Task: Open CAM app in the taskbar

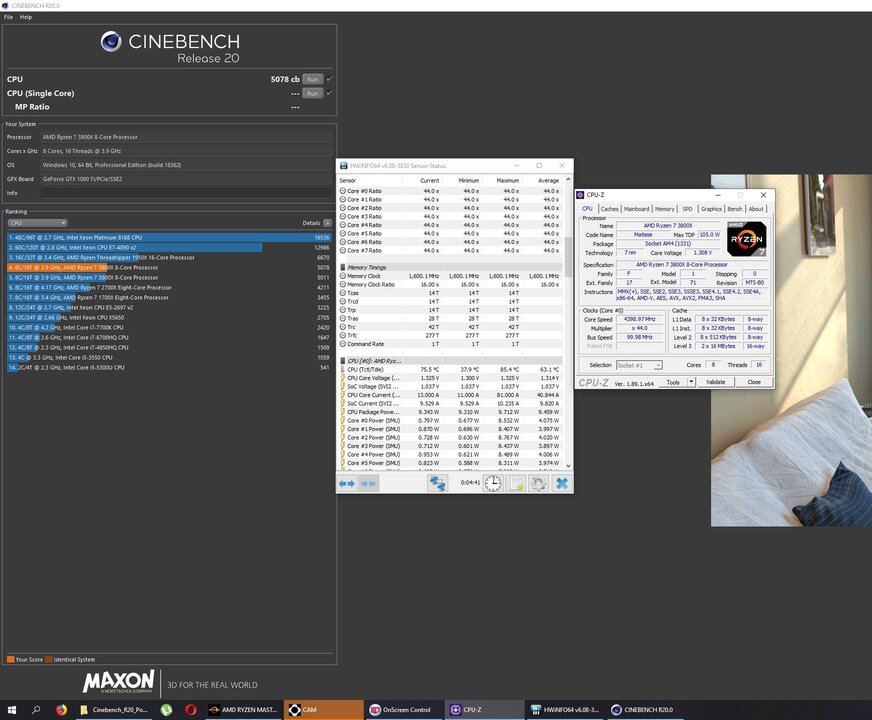Action: 324,709
